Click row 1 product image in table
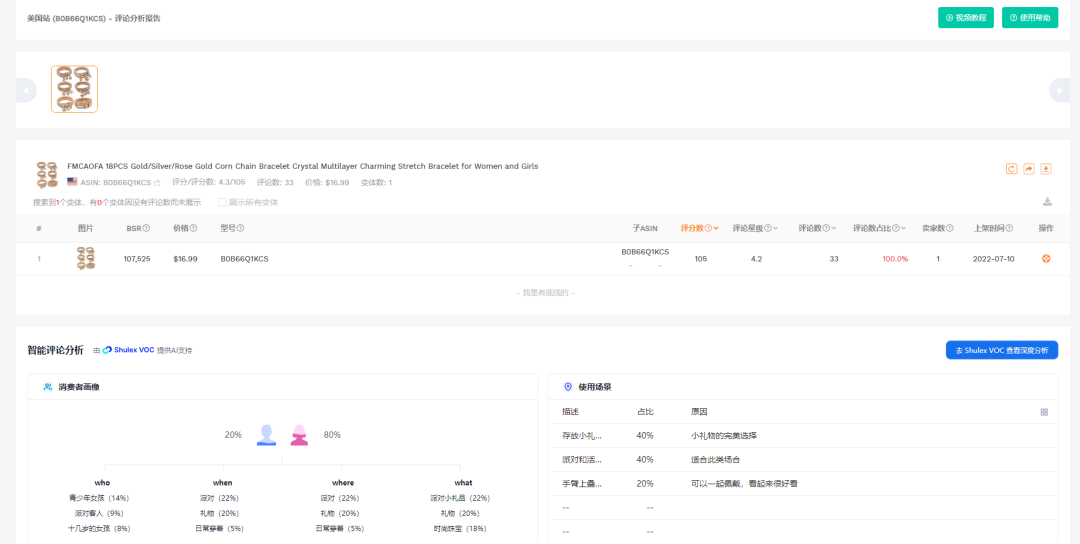The image size is (1080, 544). pyautogui.click(x=86, y=258)
